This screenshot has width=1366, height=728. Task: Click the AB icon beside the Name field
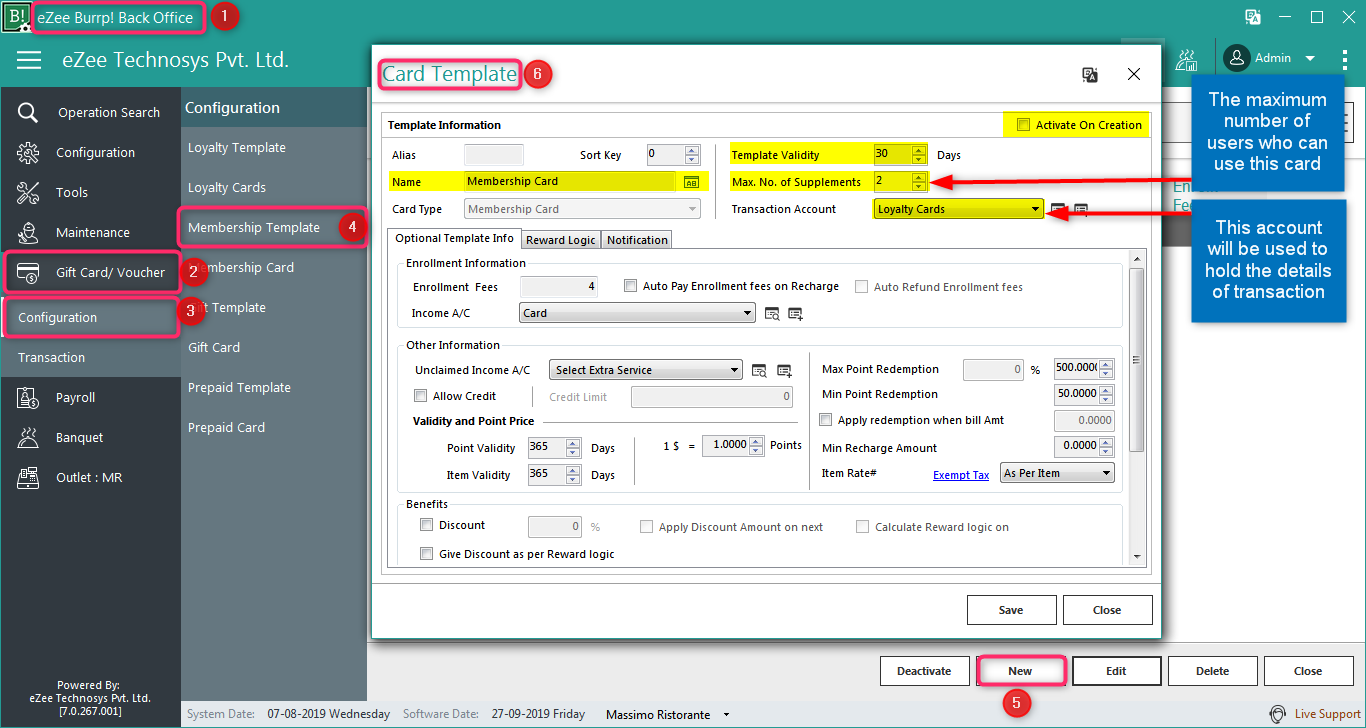click(691, 182)
